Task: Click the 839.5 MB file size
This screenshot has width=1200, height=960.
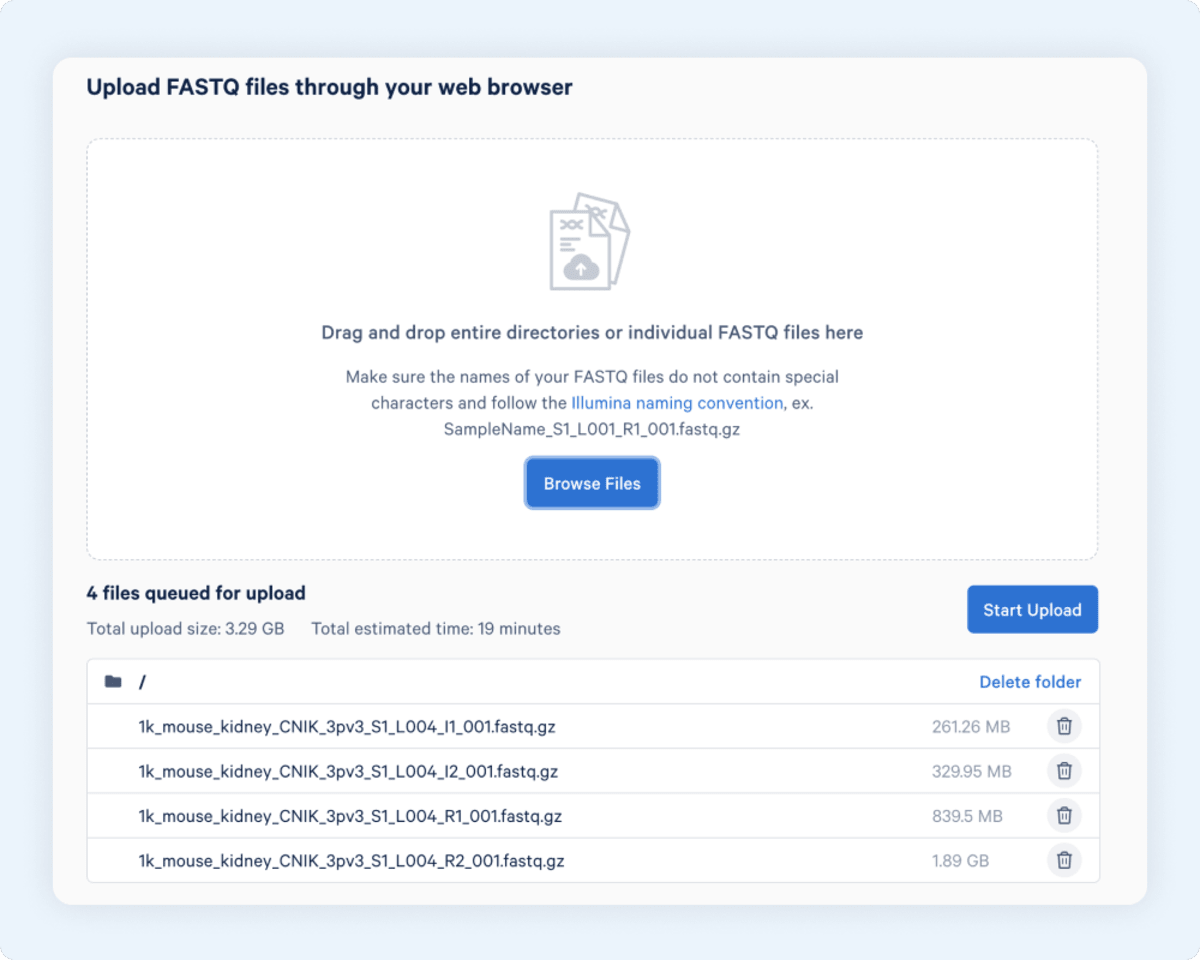Action: [x=966, y=816]
